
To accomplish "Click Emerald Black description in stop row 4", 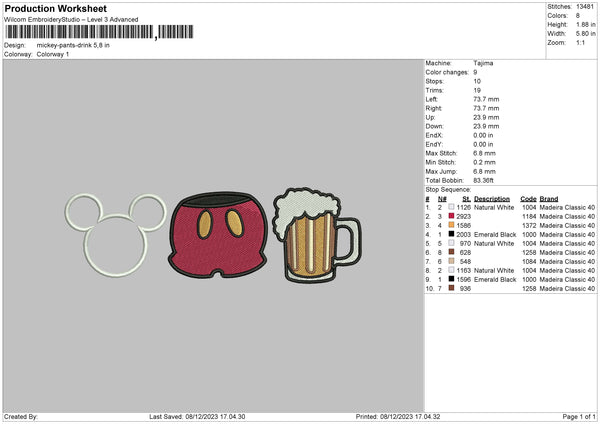I will click(495, 235).
